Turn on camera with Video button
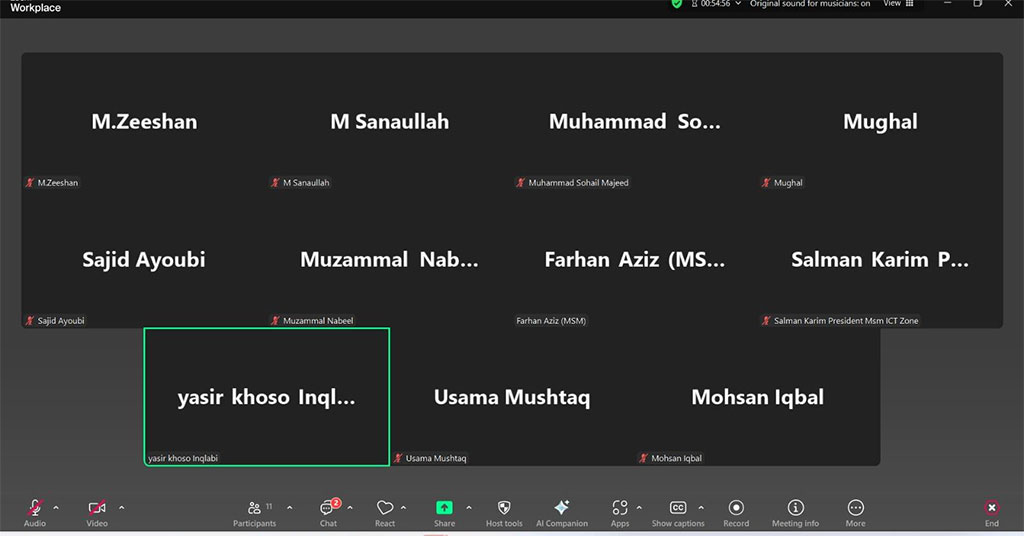 [97, 510]
